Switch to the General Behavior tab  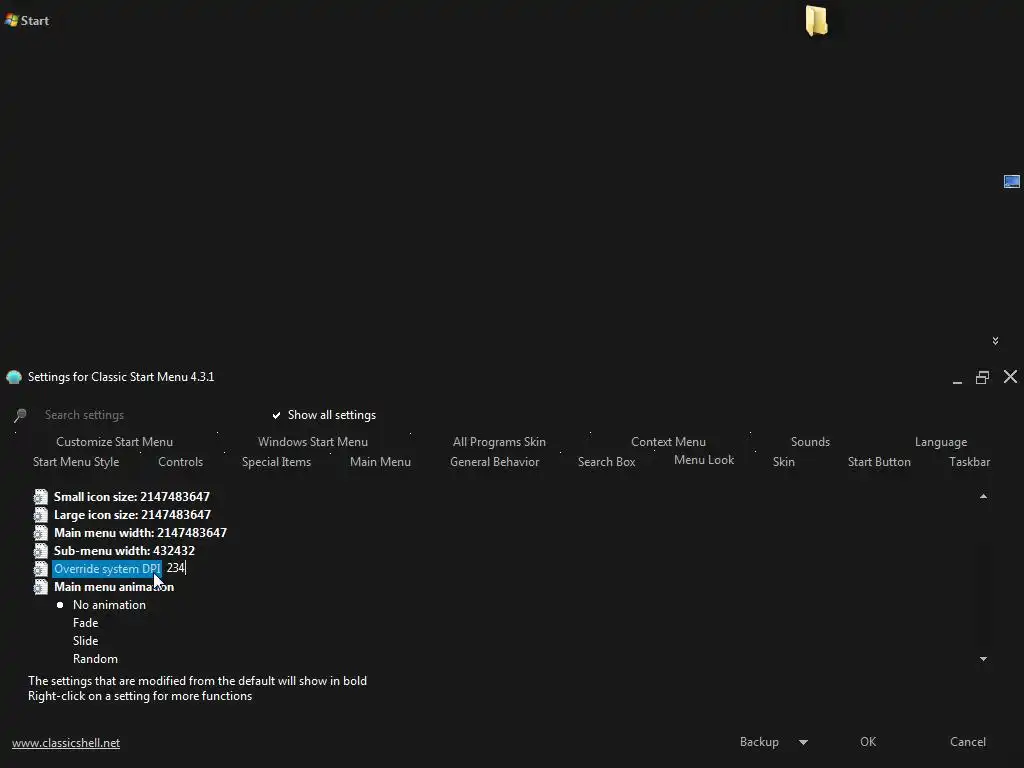point(494,462)
